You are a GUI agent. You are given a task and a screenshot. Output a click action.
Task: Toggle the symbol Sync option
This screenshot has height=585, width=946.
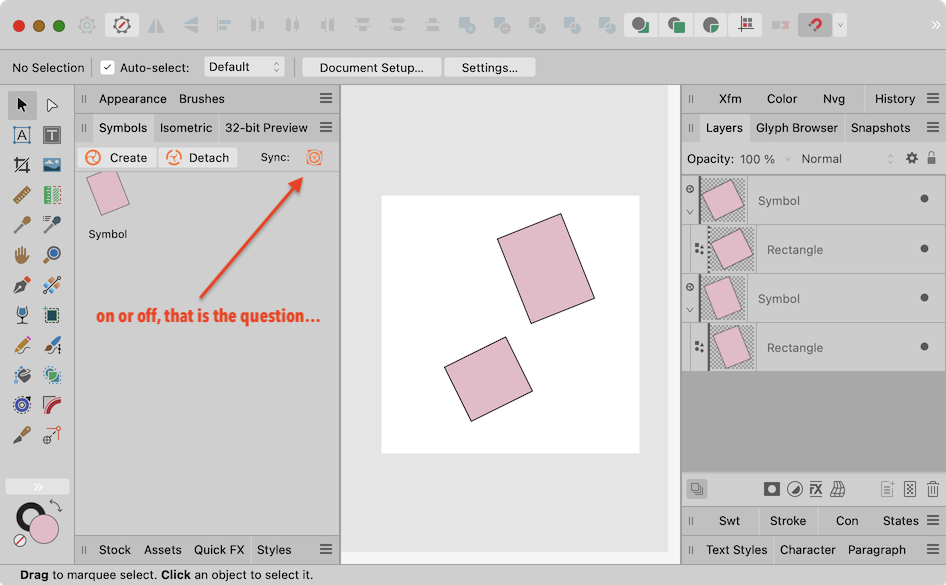tap(314, 157)
